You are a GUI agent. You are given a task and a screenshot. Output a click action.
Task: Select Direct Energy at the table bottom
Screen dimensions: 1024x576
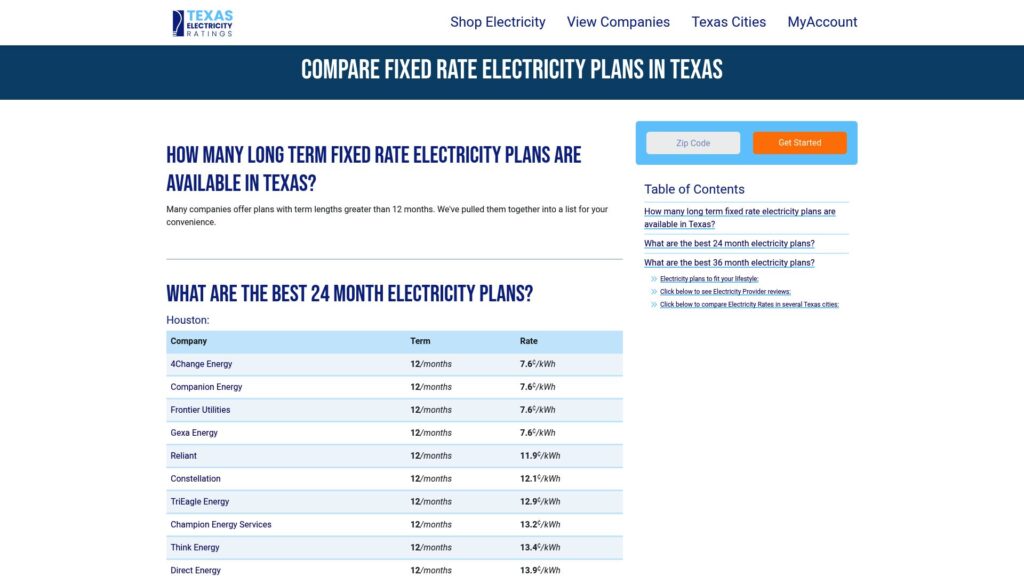pyautogui.click(x=195, y=569)
